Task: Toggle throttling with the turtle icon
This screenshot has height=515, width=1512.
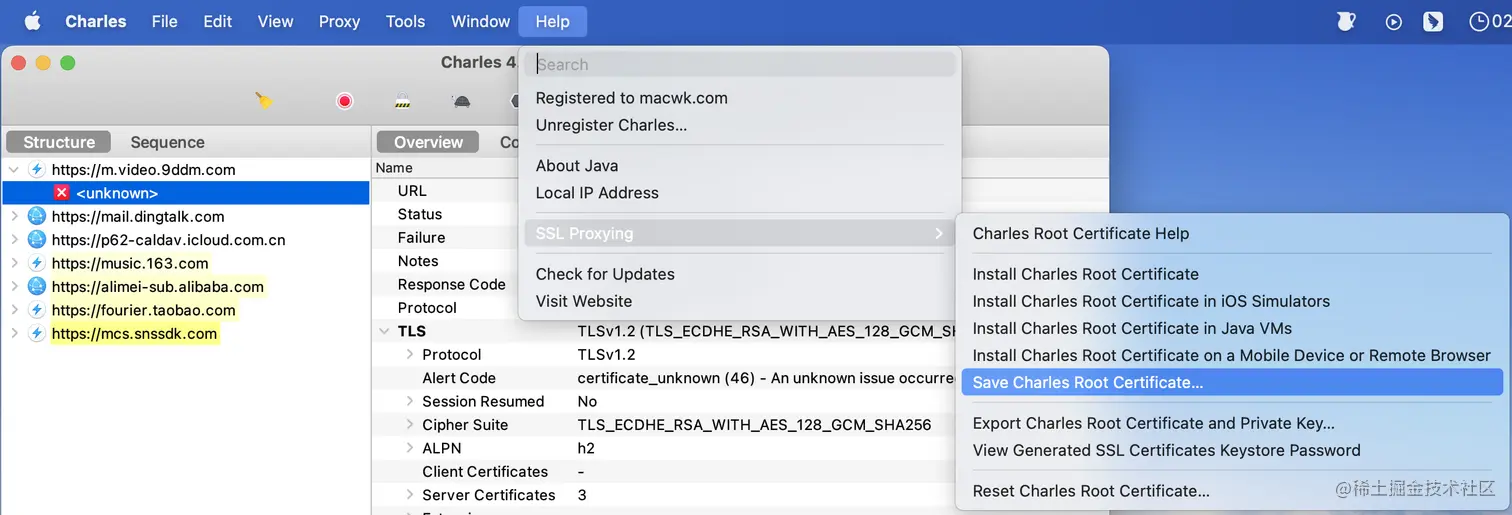Action: [x=461, y=101]
